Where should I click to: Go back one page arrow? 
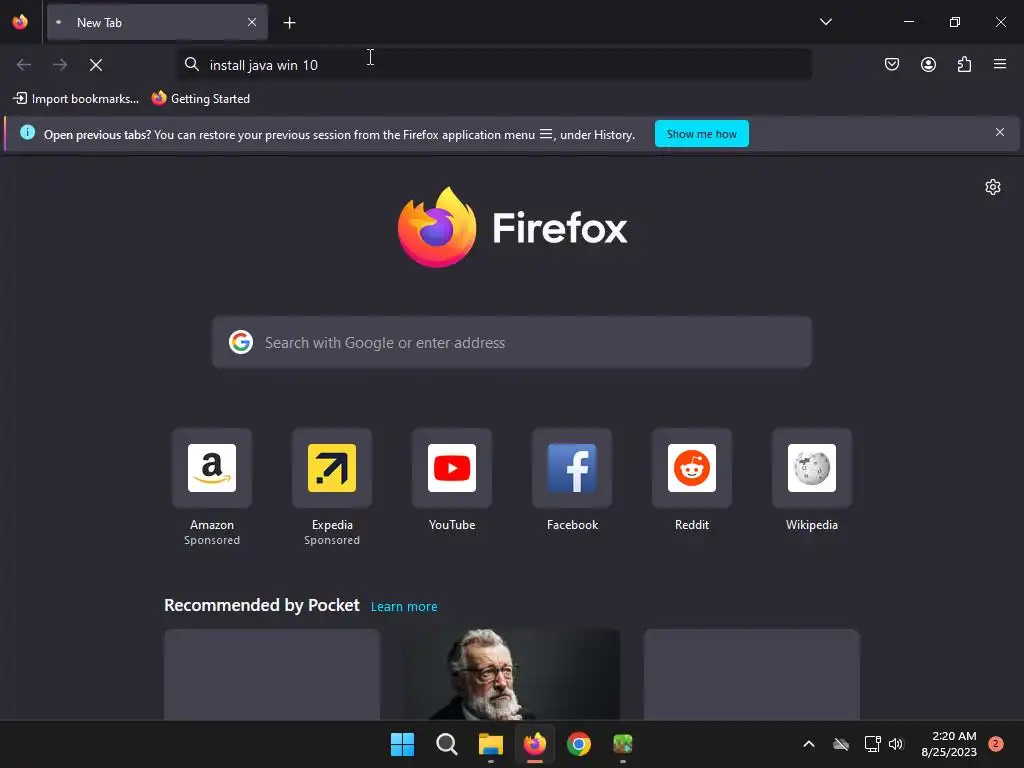coord(24,65)
